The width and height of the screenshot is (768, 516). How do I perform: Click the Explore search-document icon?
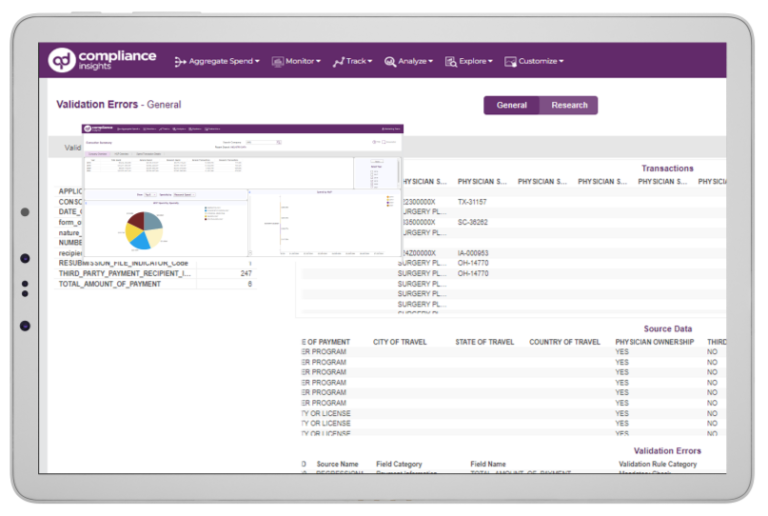coord(451,62)
